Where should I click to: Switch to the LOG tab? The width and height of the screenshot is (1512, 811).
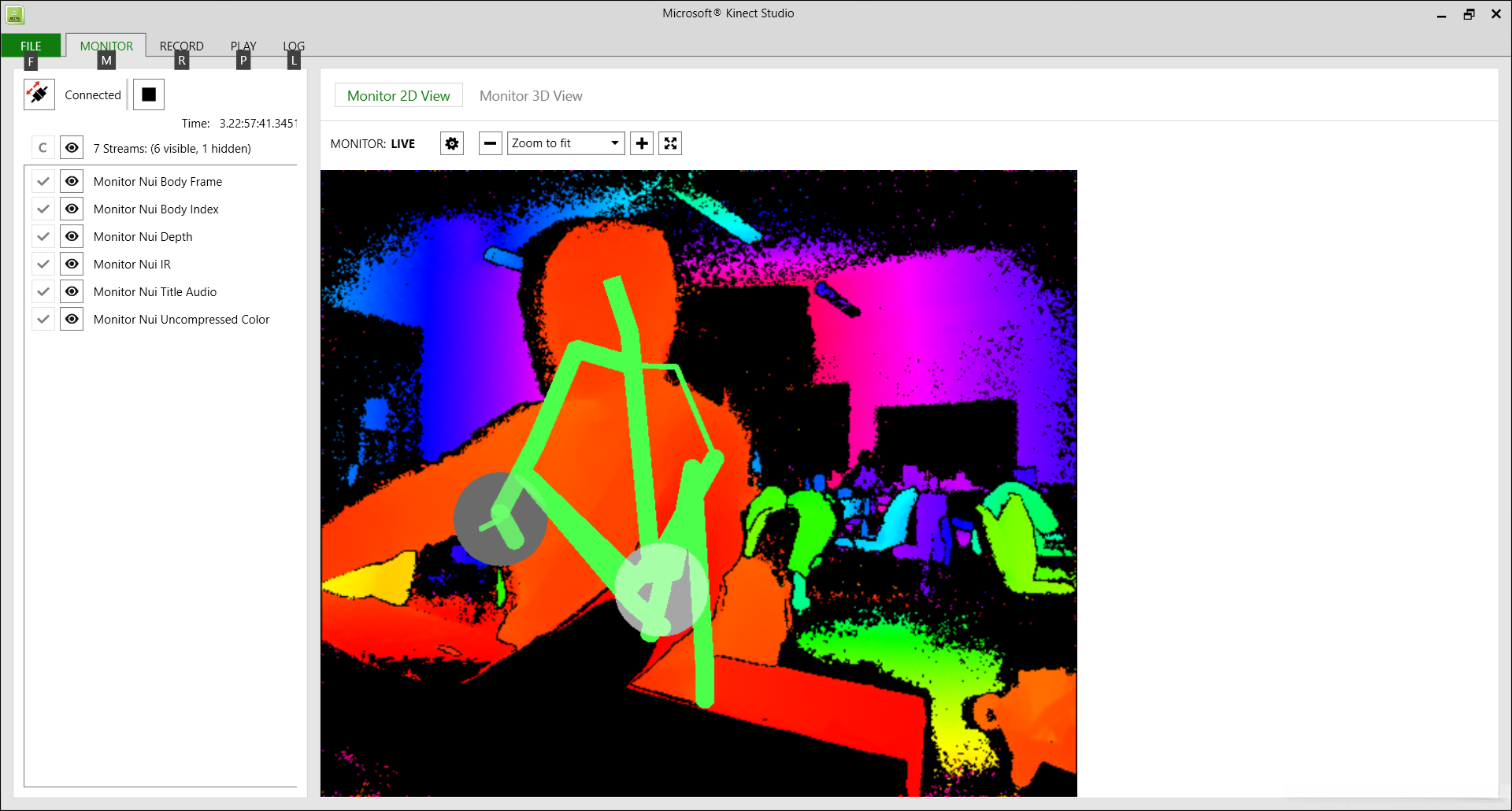pos(294,46)
